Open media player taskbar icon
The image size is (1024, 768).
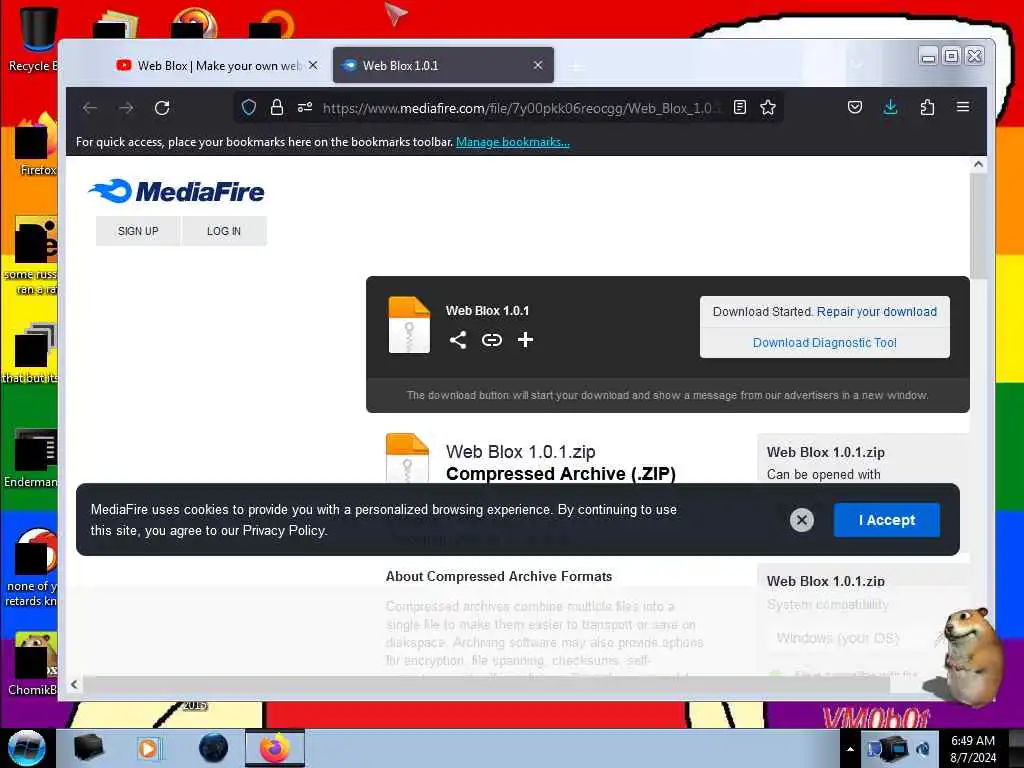point(150,748)
